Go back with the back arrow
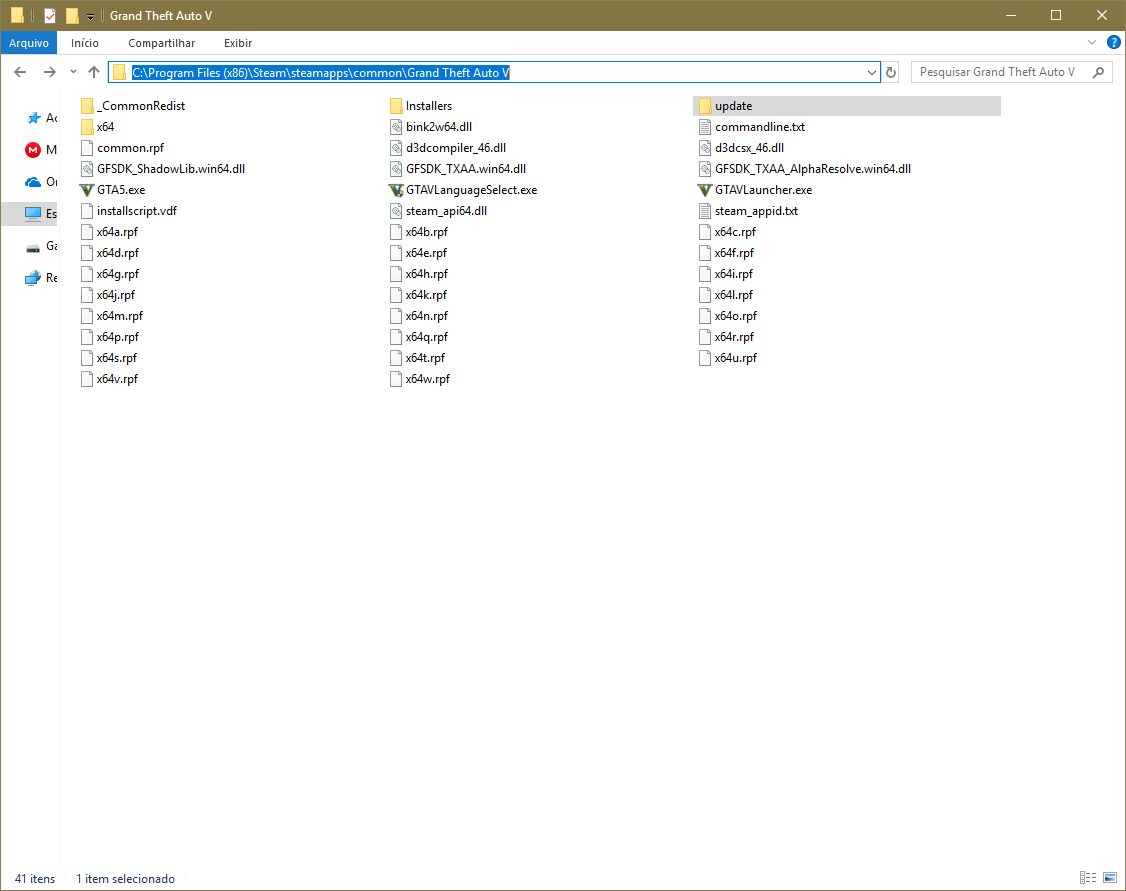The image size is (1126, 891). pyautogui.click(x=20, y=72)
